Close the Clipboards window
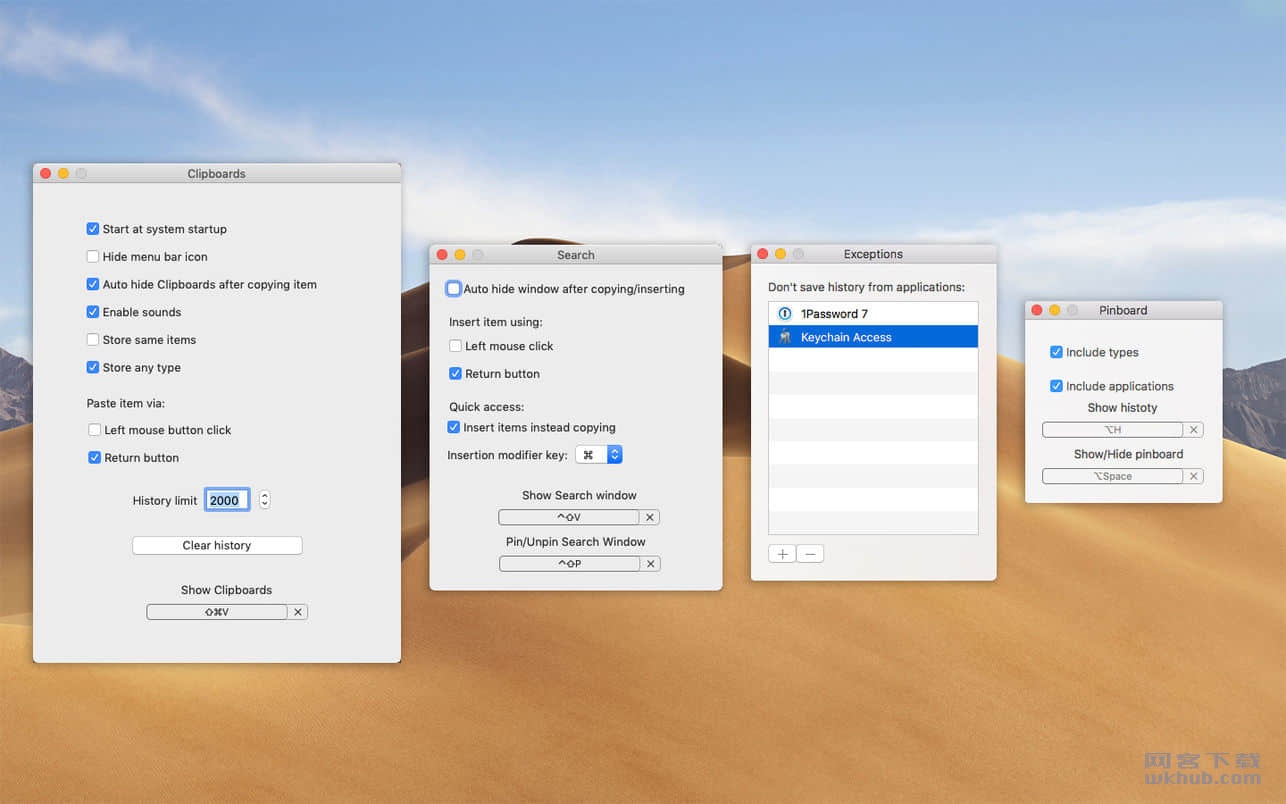Screen dimensions: 1286x804 (x=45, y=174)
